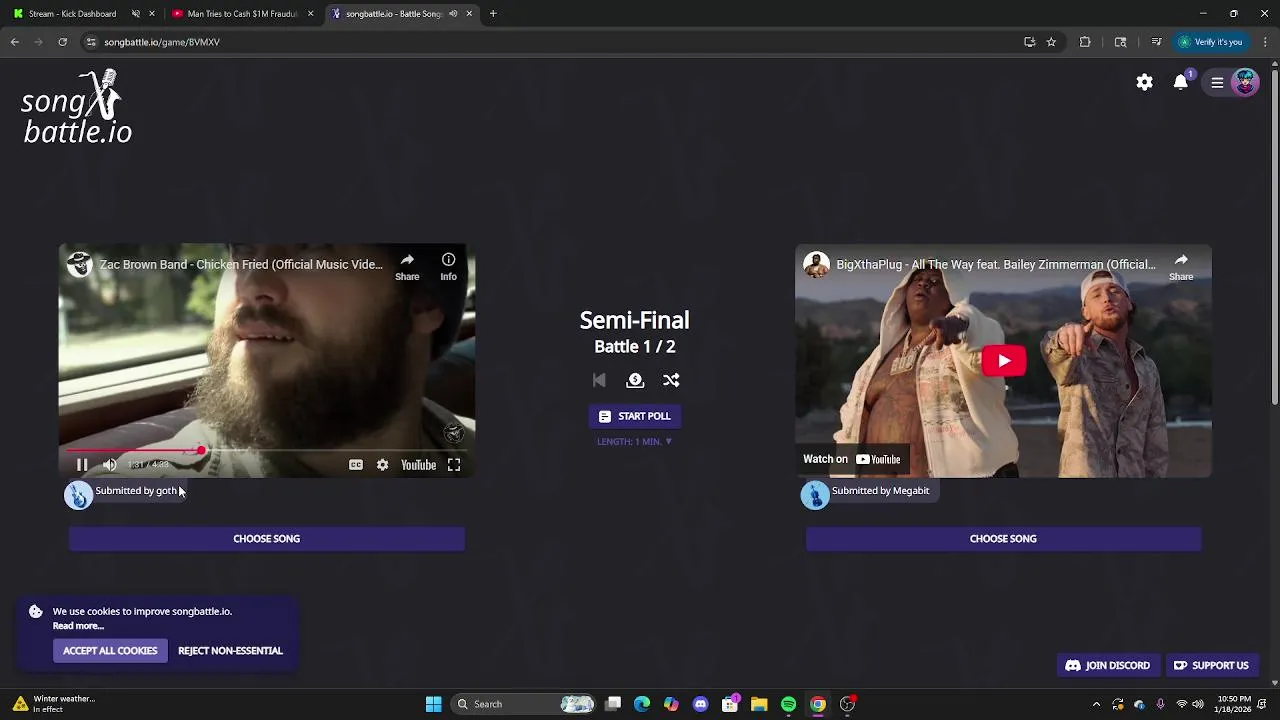The height and width of the screenshot is (720, 1280).
Task: Open a new browser tab
Action: 493,14
